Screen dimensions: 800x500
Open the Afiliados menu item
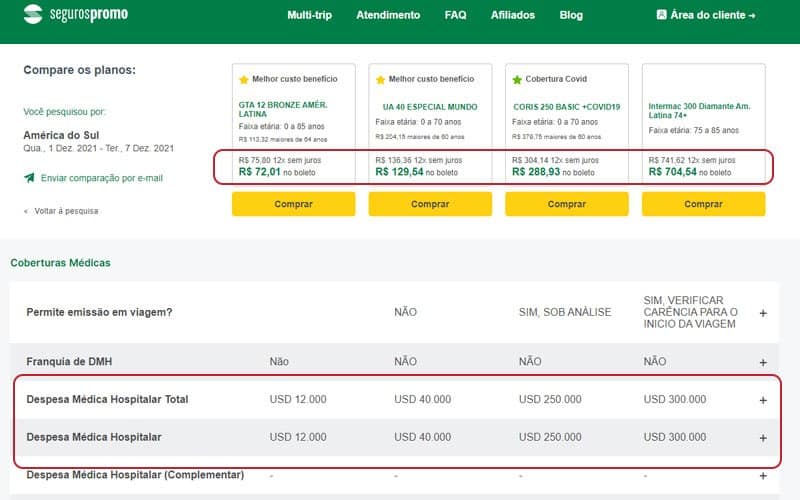513,15
